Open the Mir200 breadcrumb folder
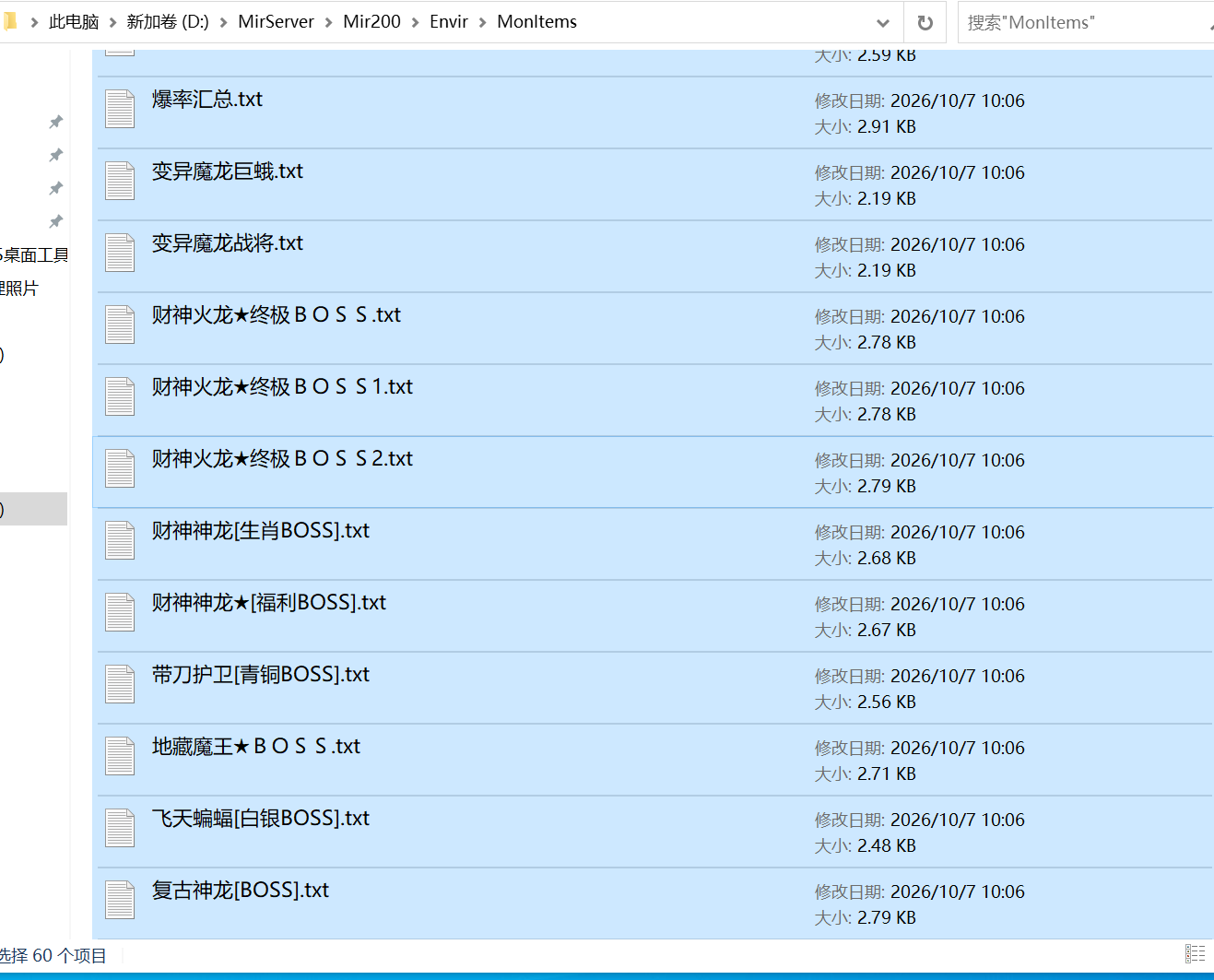 (371, 22)
